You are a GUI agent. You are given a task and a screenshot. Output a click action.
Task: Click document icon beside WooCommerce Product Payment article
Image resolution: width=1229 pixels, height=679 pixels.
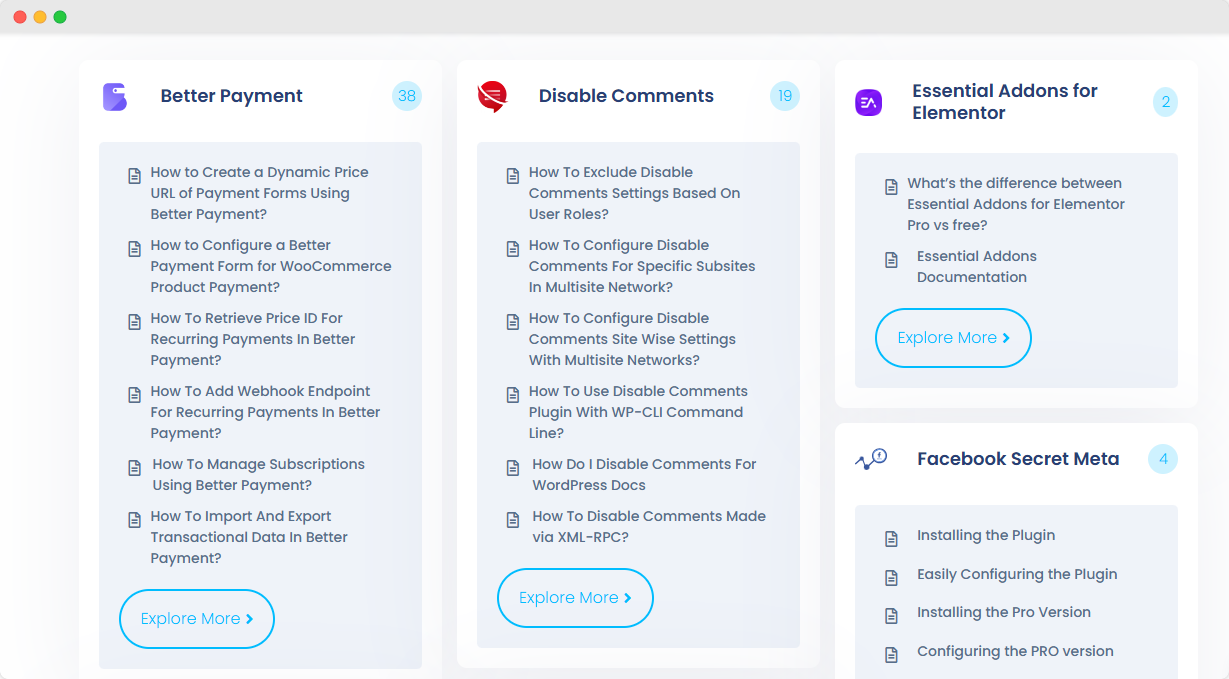[134, 249]
